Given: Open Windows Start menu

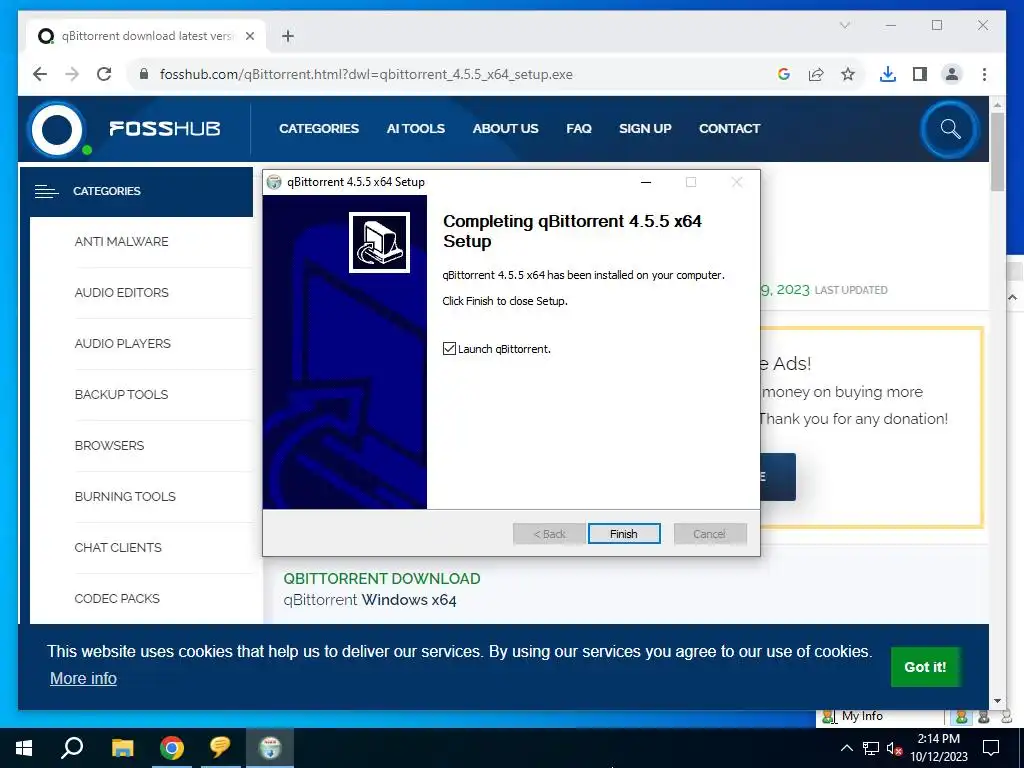Looking at the screenshot, I should click(24, 748).
